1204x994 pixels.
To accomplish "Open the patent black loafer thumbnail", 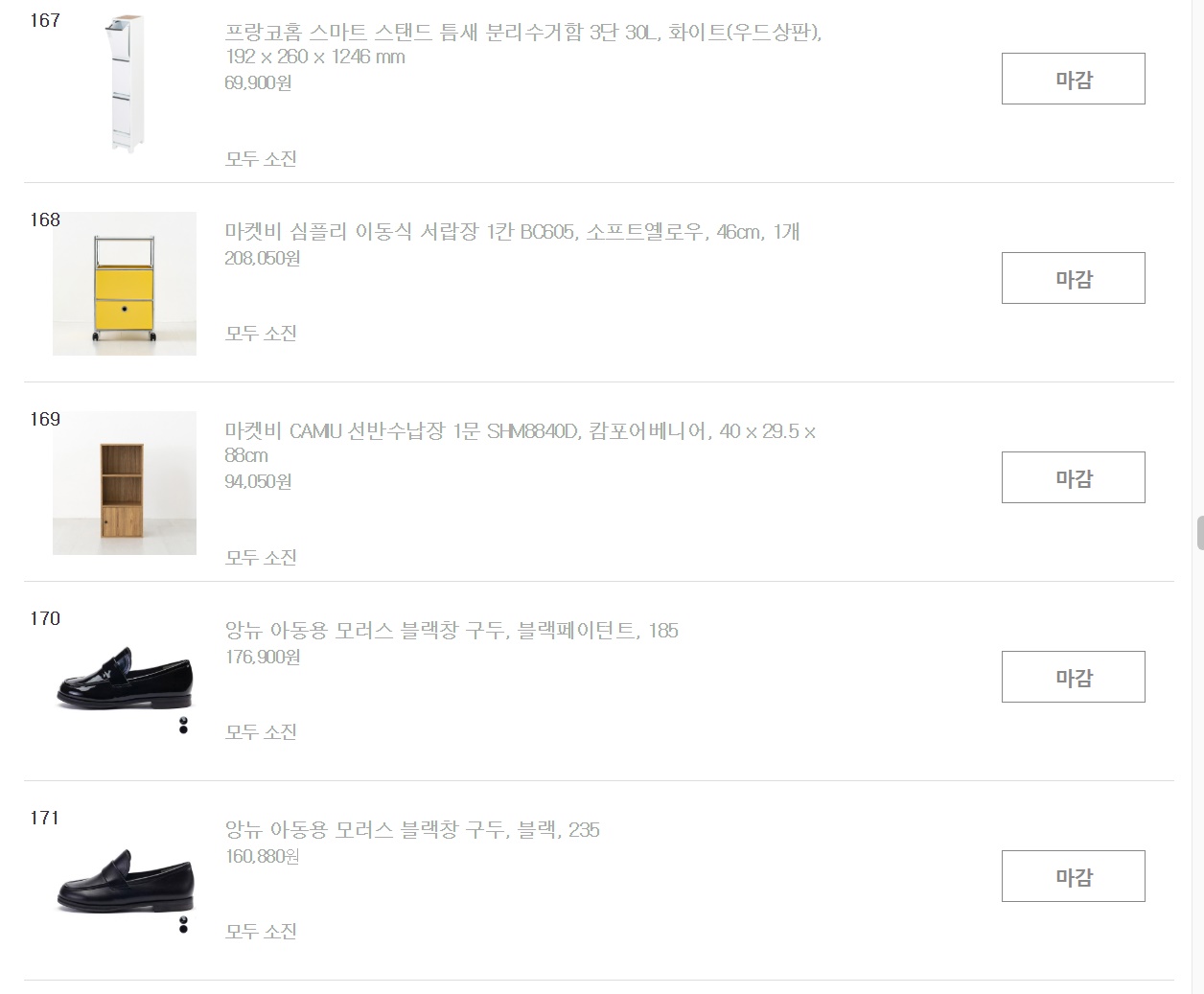I will tap(125, 677).
